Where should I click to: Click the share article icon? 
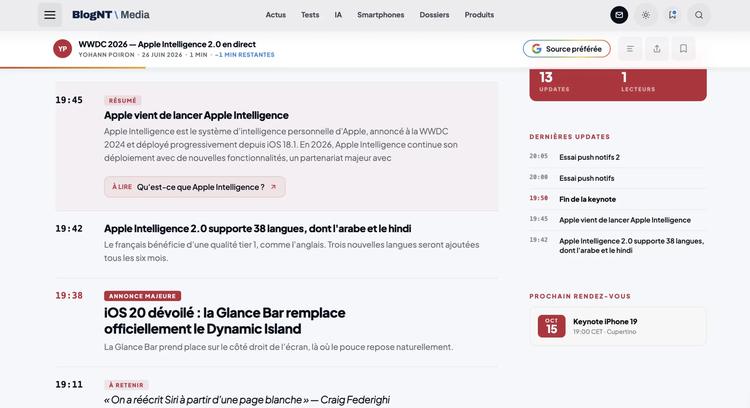pos(657,49)
